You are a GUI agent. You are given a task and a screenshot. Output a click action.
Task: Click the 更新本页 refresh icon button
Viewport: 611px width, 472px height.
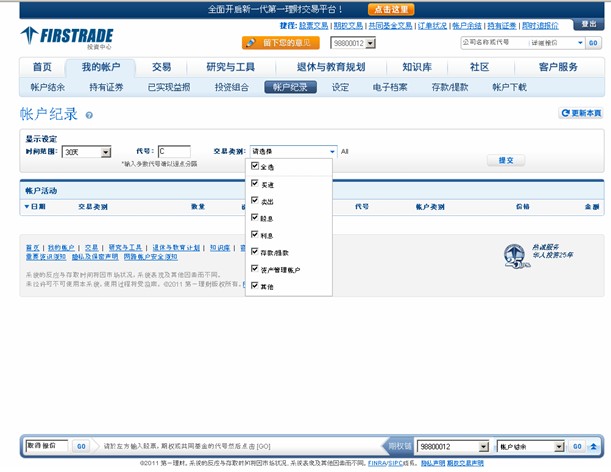[x=580, y=113]
